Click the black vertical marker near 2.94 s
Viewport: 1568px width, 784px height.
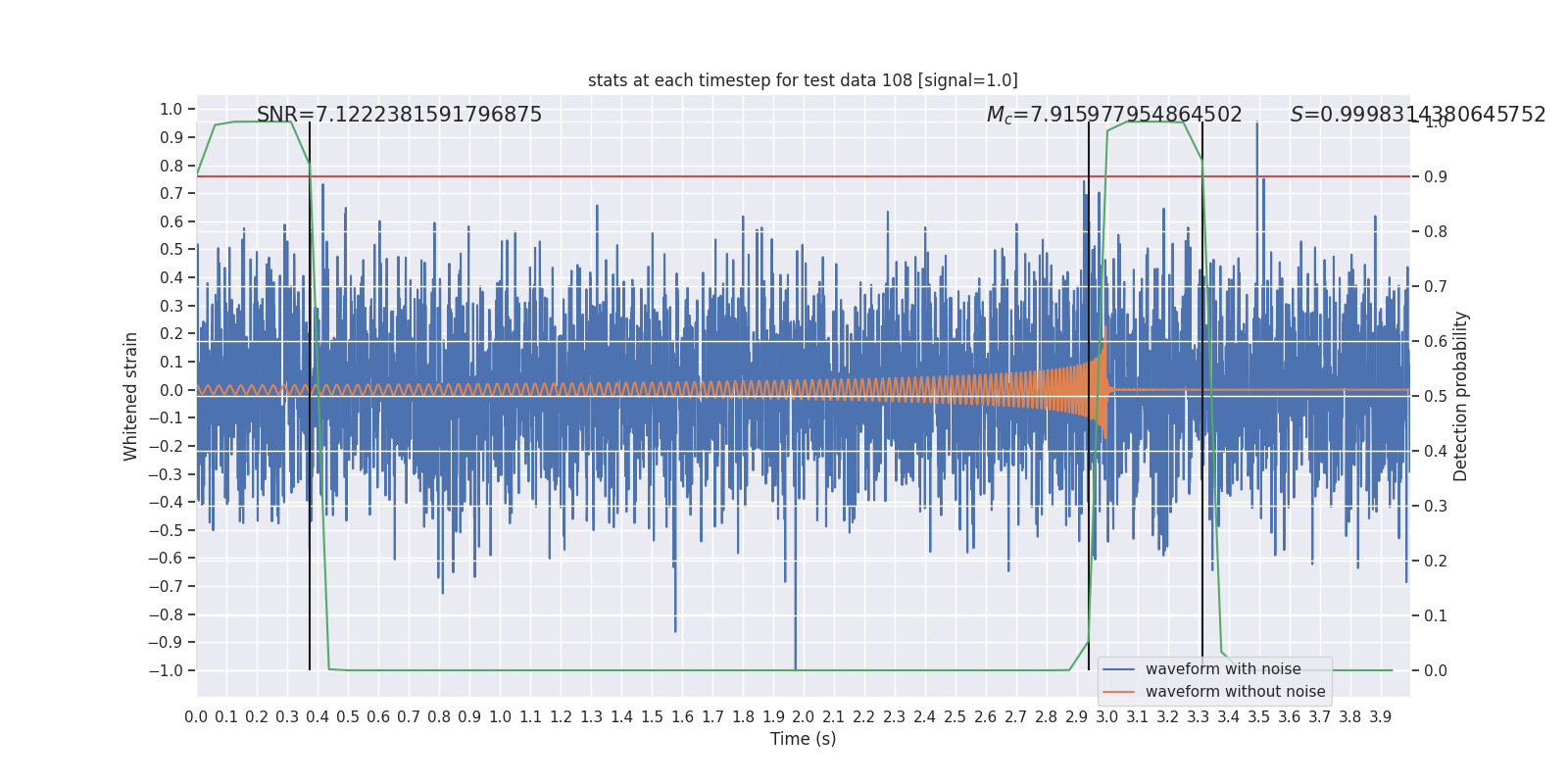click(1089, 396)
